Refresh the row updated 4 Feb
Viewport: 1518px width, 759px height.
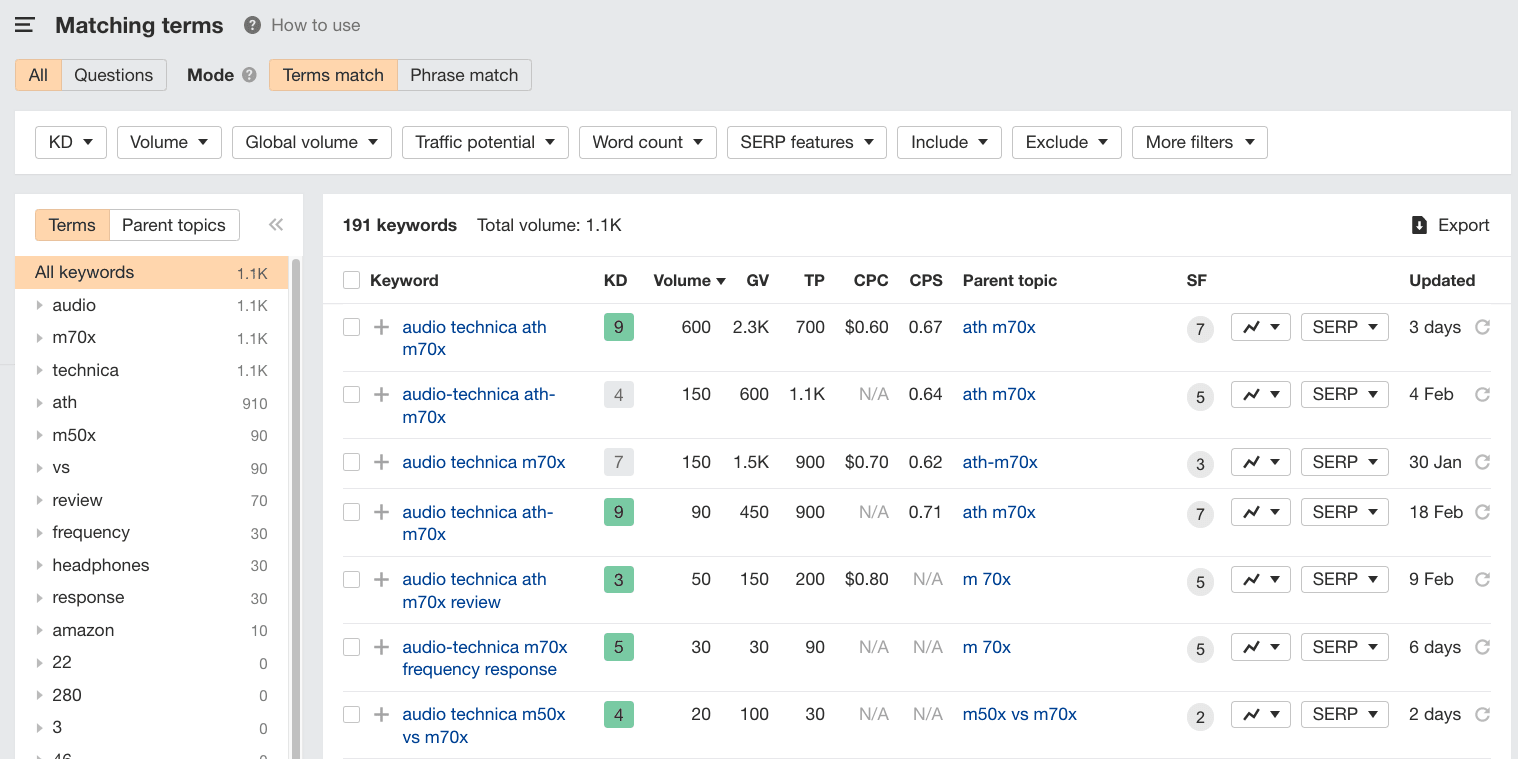pyautogui.click(x=1483, y=394)
